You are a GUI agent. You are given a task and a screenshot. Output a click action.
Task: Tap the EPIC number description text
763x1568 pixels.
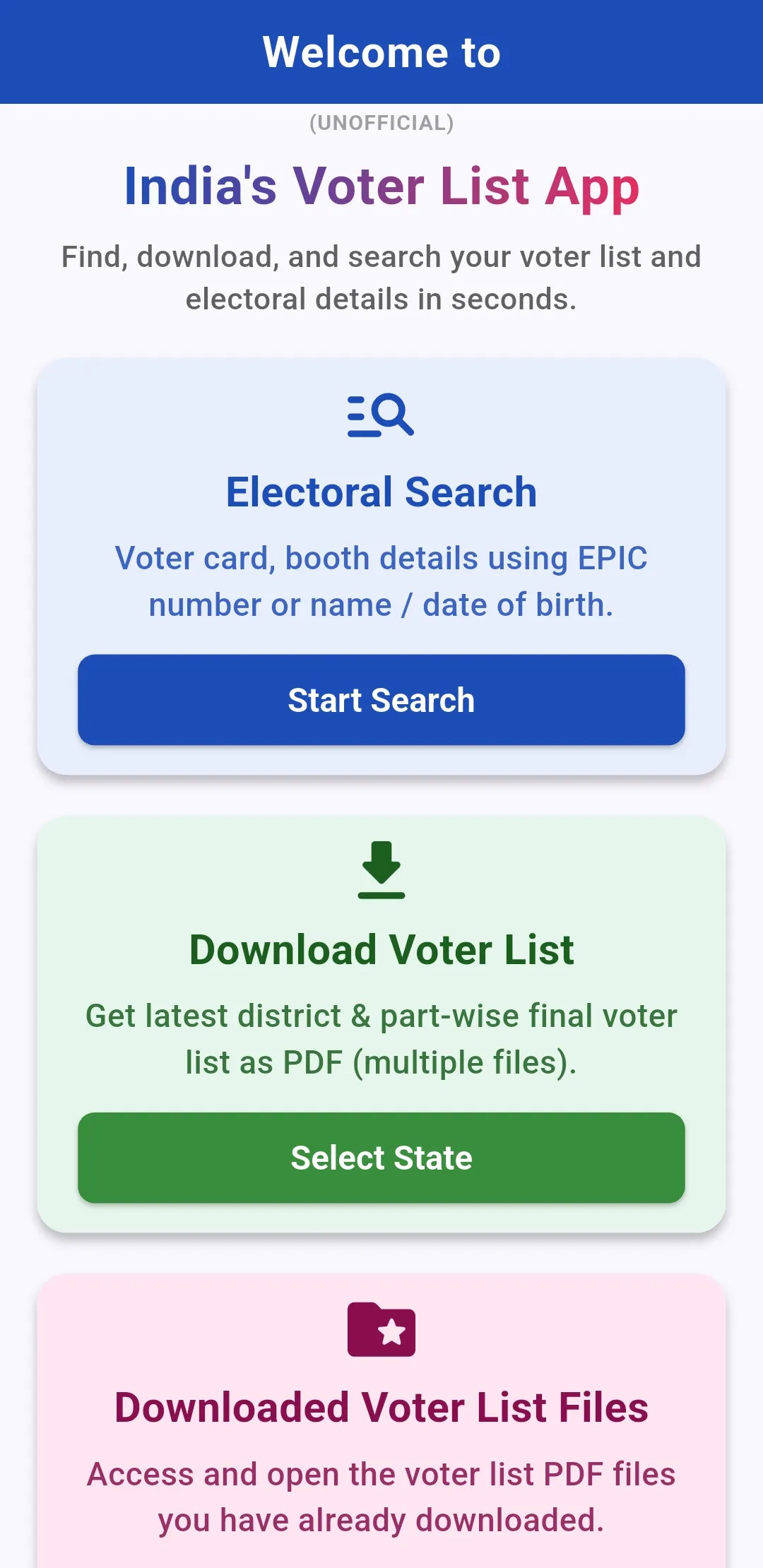[x=381, y=581]
